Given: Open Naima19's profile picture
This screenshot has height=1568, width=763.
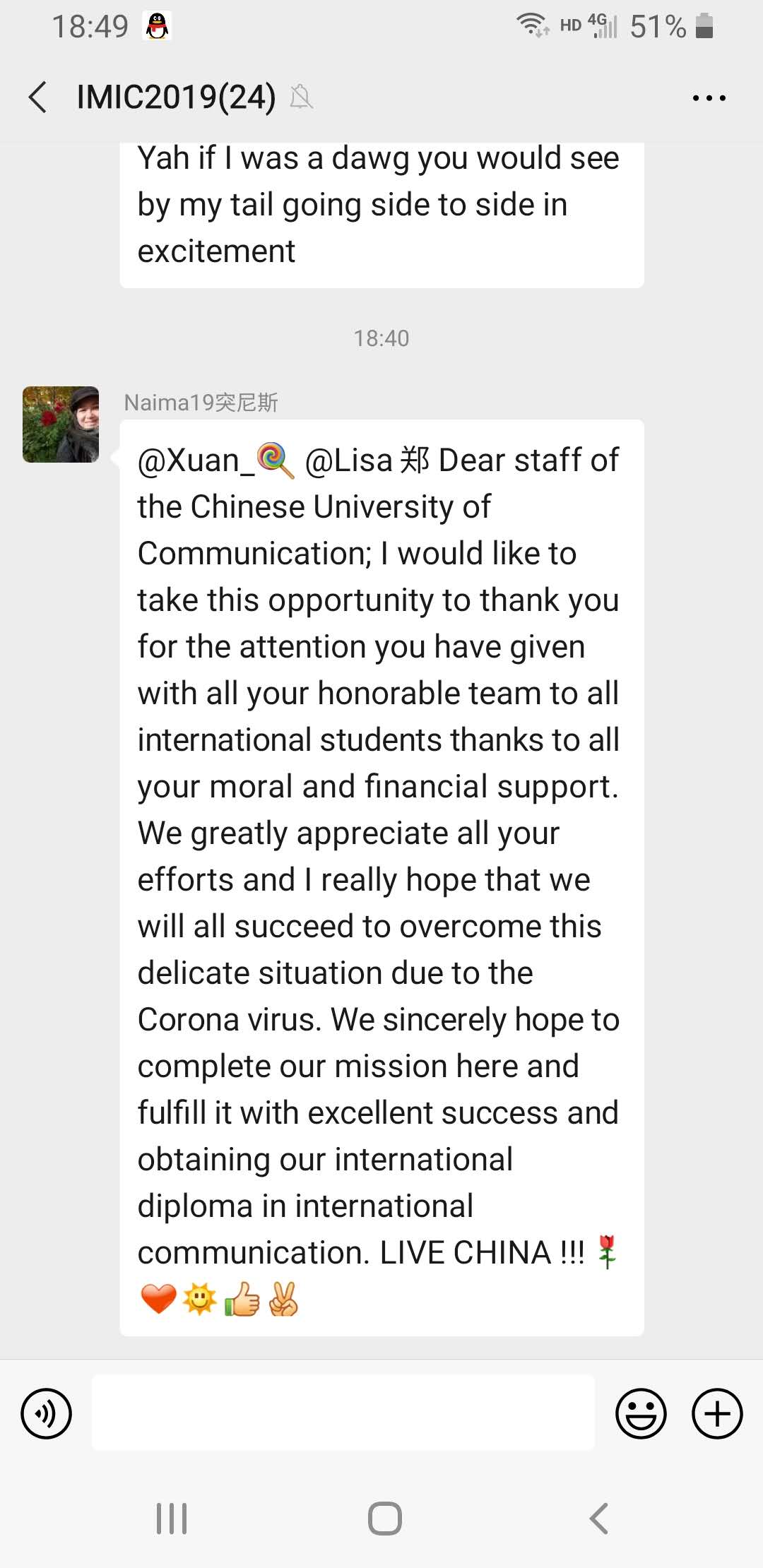Looking at the screenshot, I should pos(61,424).
